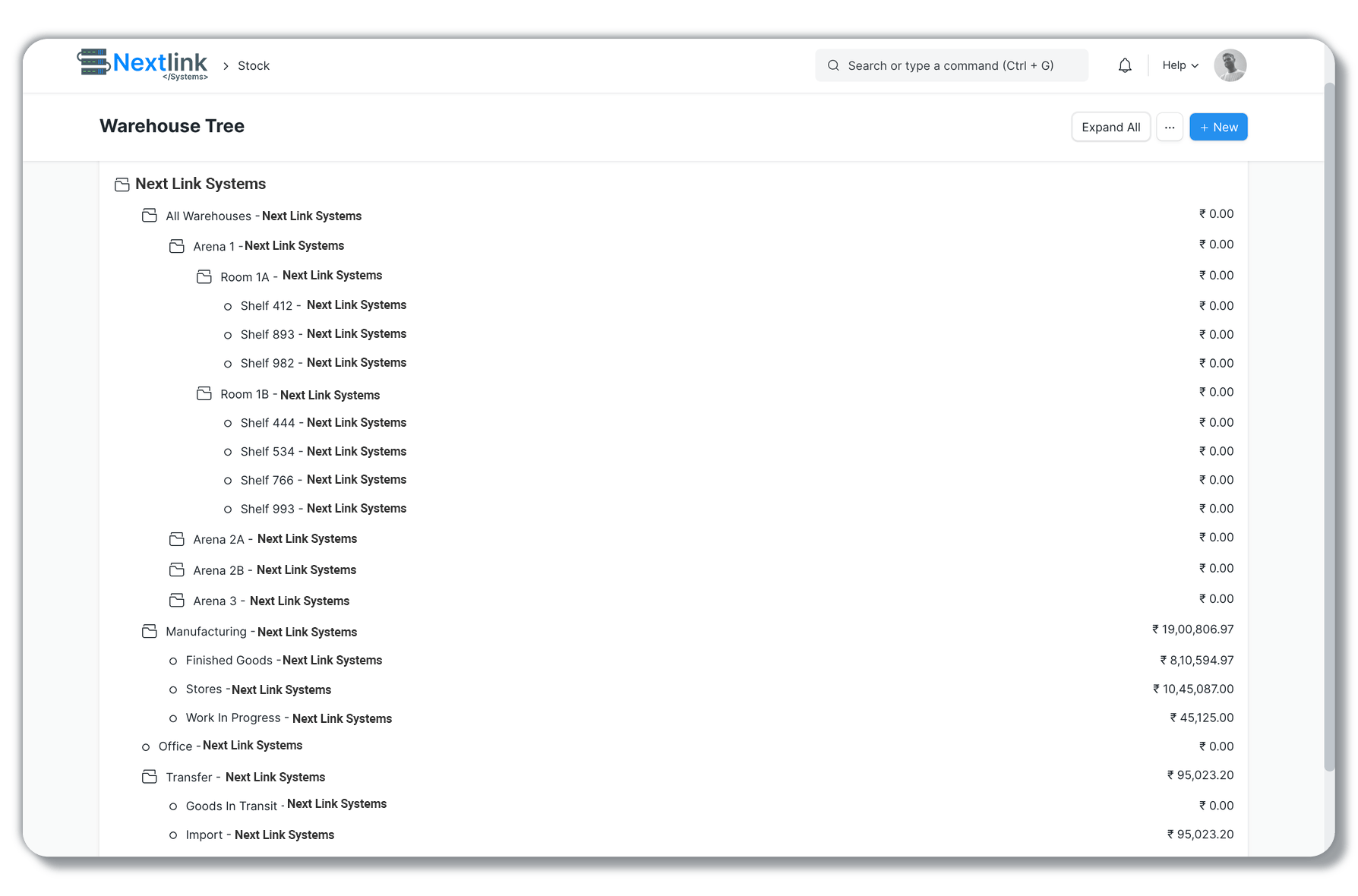Select the Manufacturing tree row label
The image size is (1358, 896).
point(261,632)
